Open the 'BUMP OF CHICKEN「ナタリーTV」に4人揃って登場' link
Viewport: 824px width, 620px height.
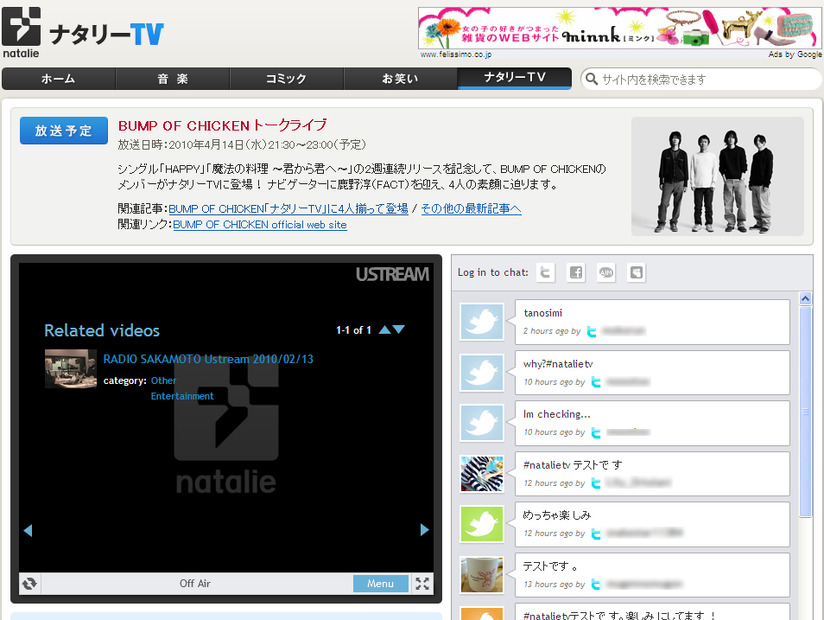pos(288,209)
